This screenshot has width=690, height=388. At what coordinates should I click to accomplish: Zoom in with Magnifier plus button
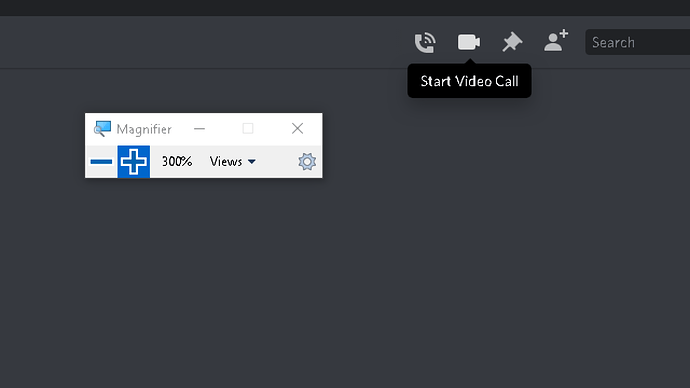tap(134, 161)
